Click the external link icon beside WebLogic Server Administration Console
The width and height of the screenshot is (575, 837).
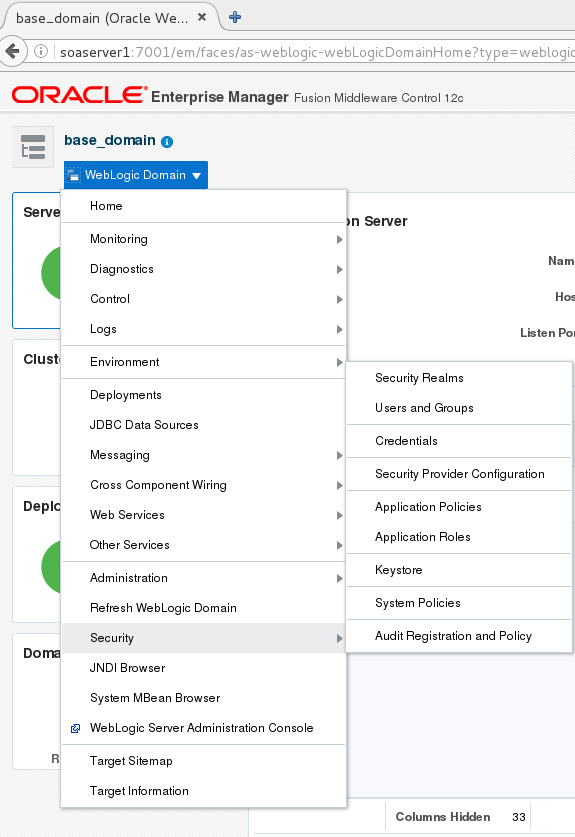[x=75, y=728]
